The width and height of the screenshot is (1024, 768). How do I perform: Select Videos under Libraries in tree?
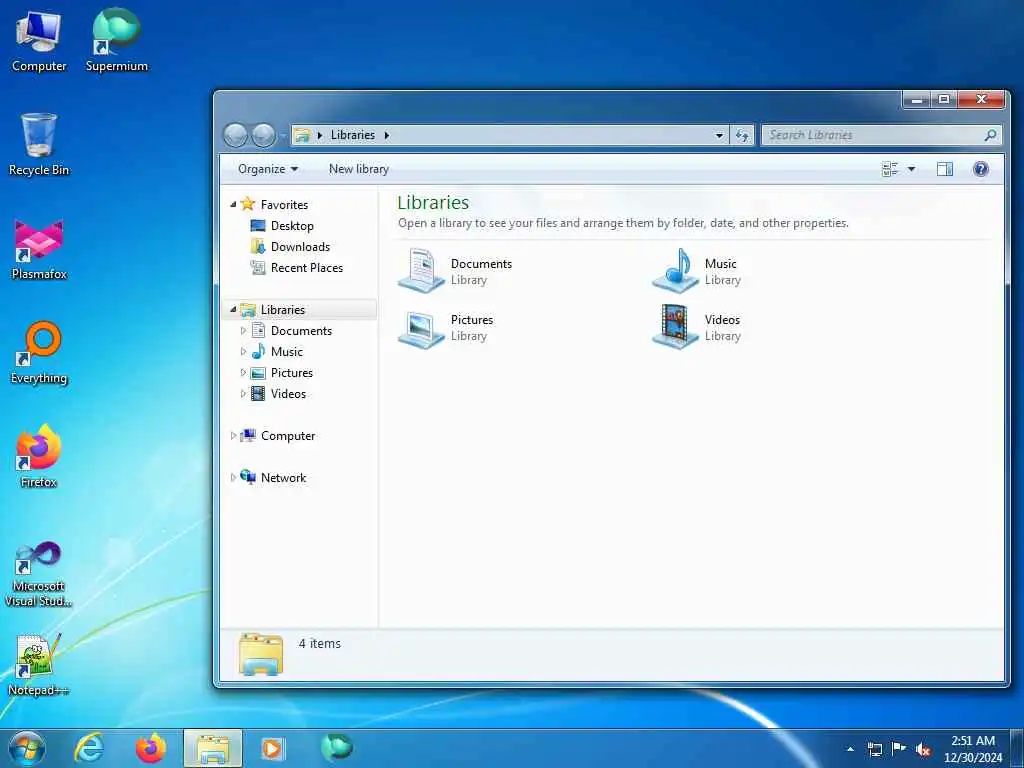[x=288, y=393]
